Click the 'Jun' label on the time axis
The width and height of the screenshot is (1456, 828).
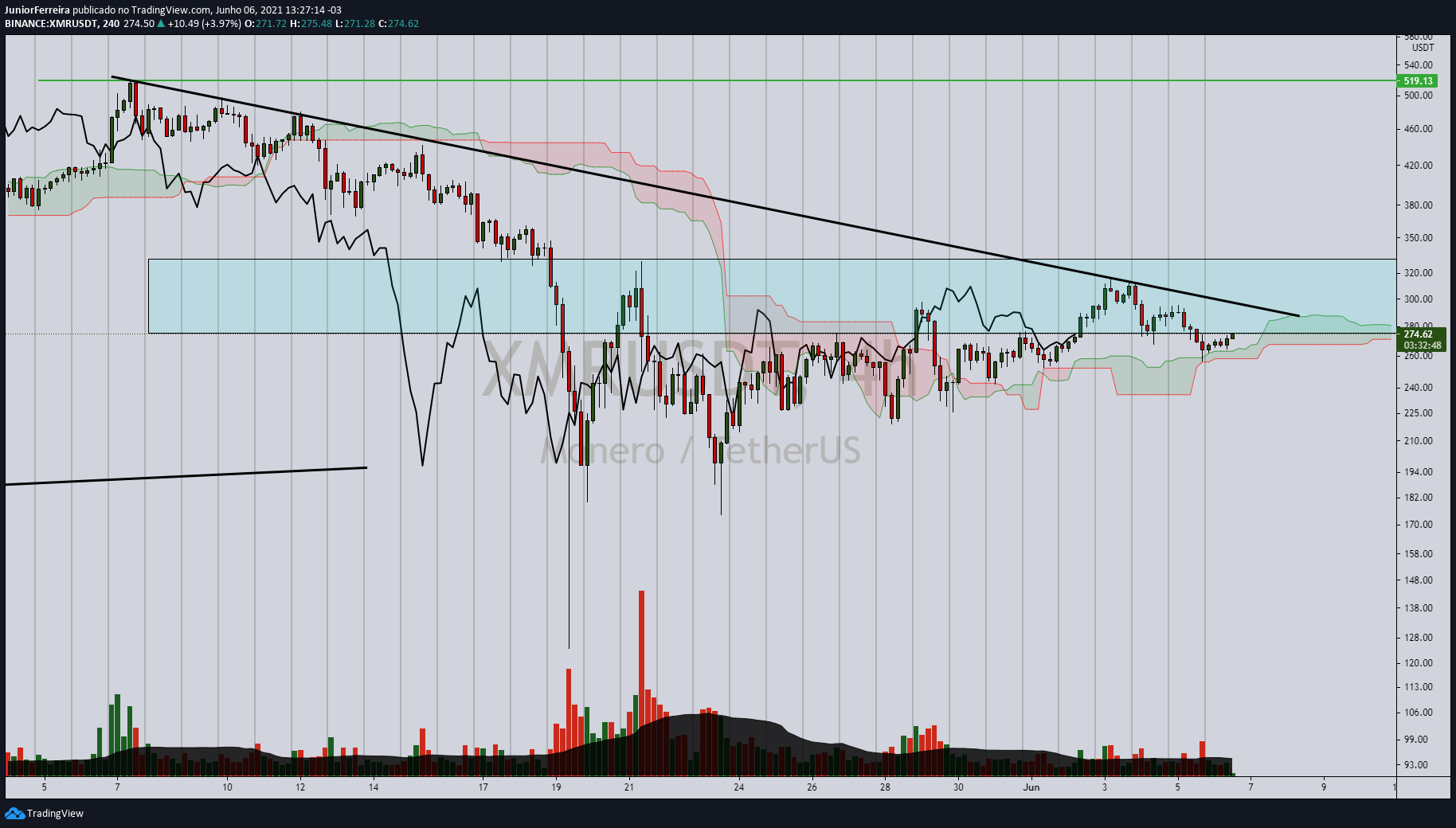click(x=1031, y=787)
